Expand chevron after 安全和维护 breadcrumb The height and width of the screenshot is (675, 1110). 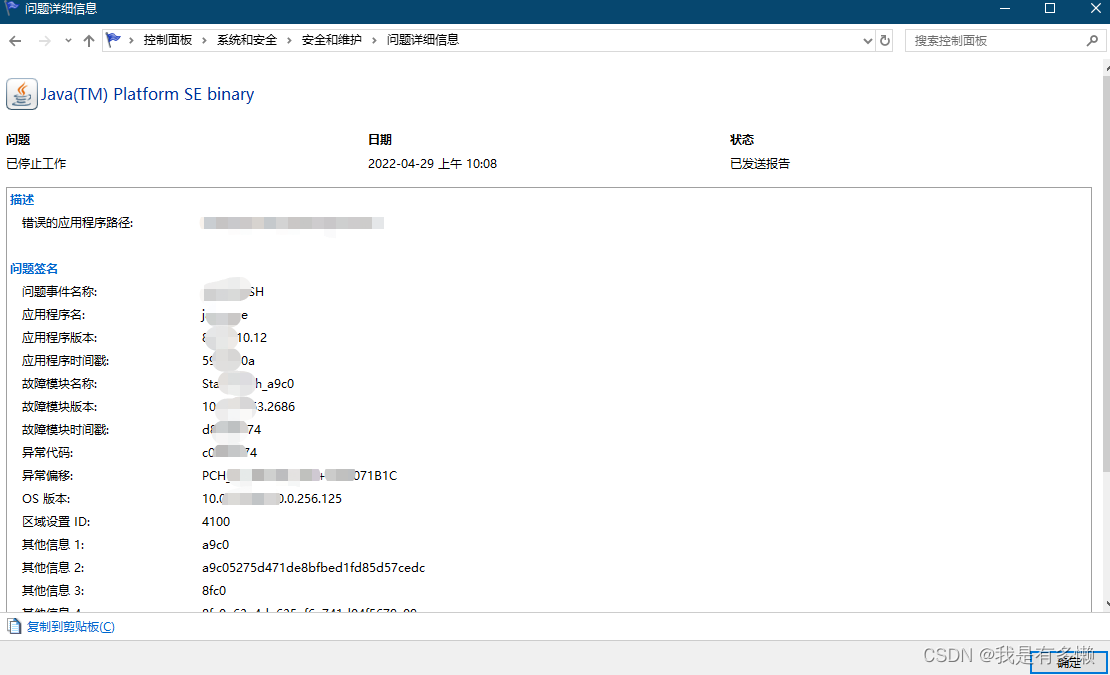(374, 40)
